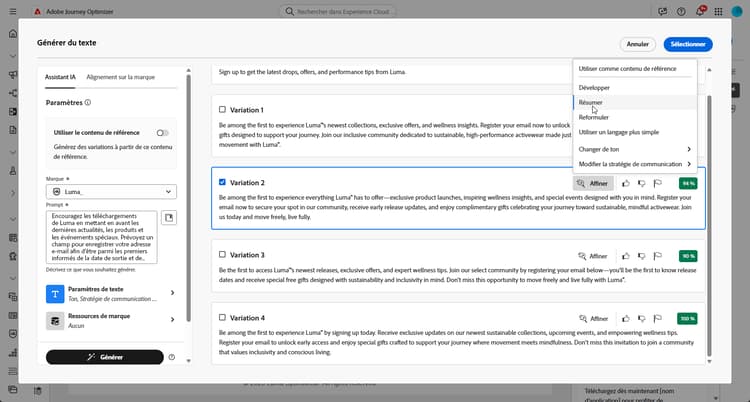Toggle Utiliser le contenu de référence switch
Image resolution: width=750 pixels, height=402 pixels.
tap(163, 133)
